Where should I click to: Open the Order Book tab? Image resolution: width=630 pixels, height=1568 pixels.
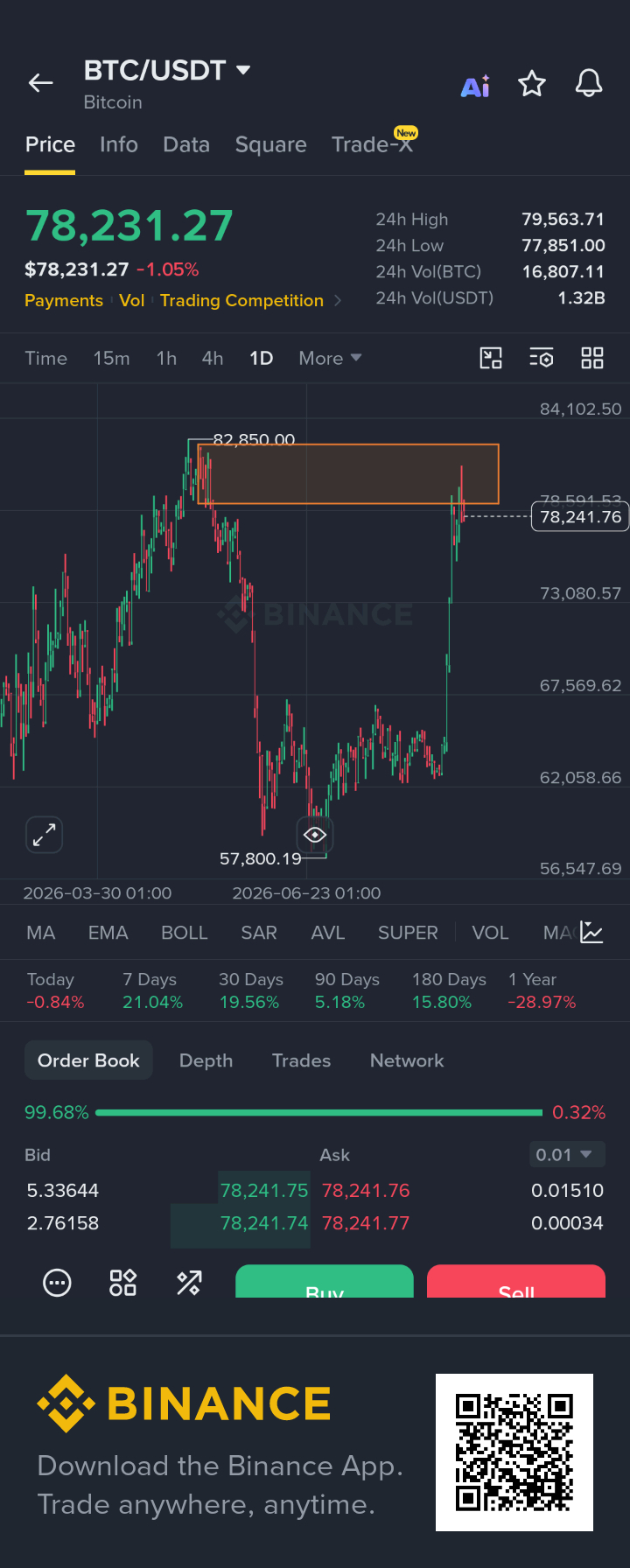coord(88,1060)
